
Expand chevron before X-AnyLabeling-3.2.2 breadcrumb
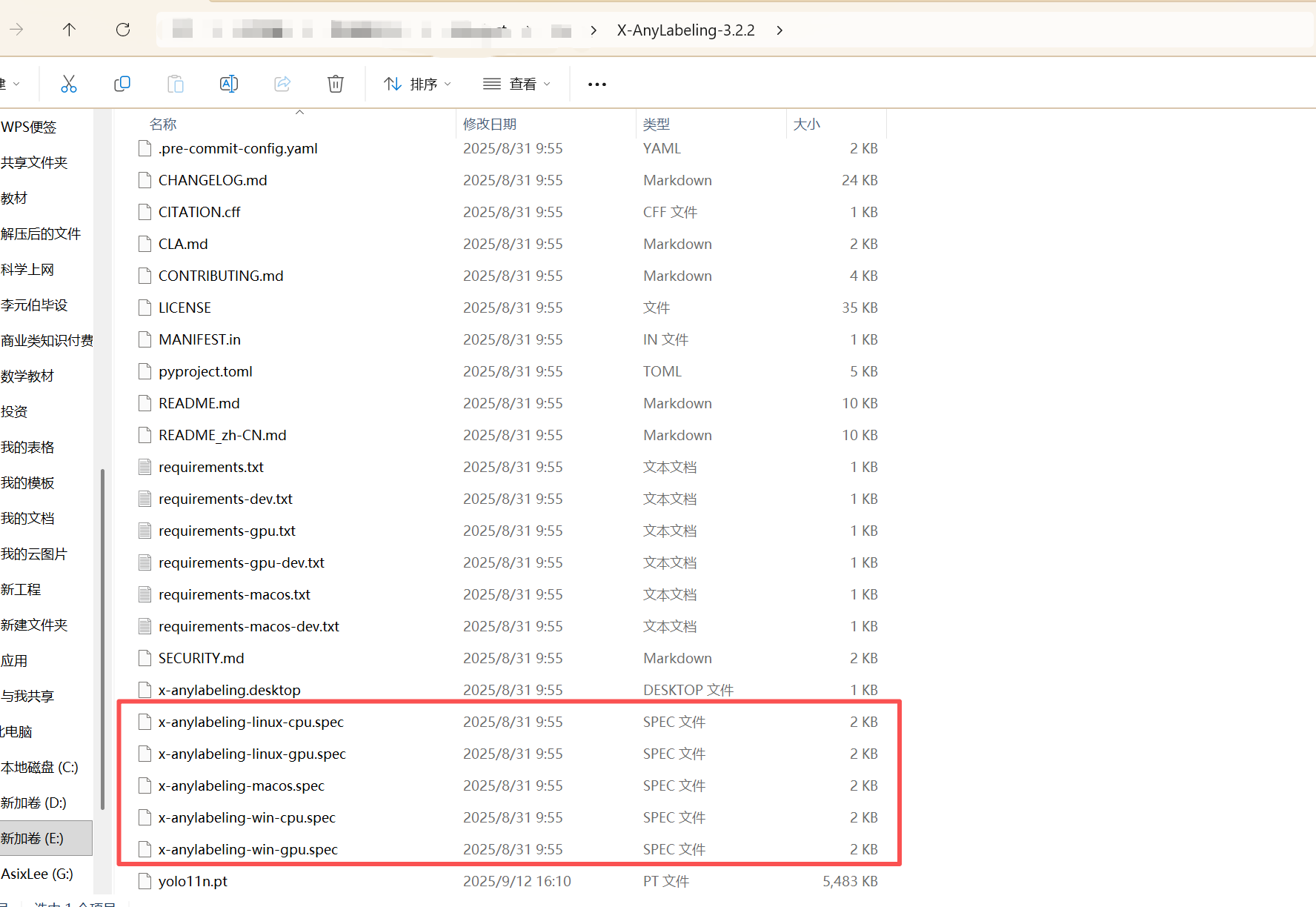click(594, 30)
